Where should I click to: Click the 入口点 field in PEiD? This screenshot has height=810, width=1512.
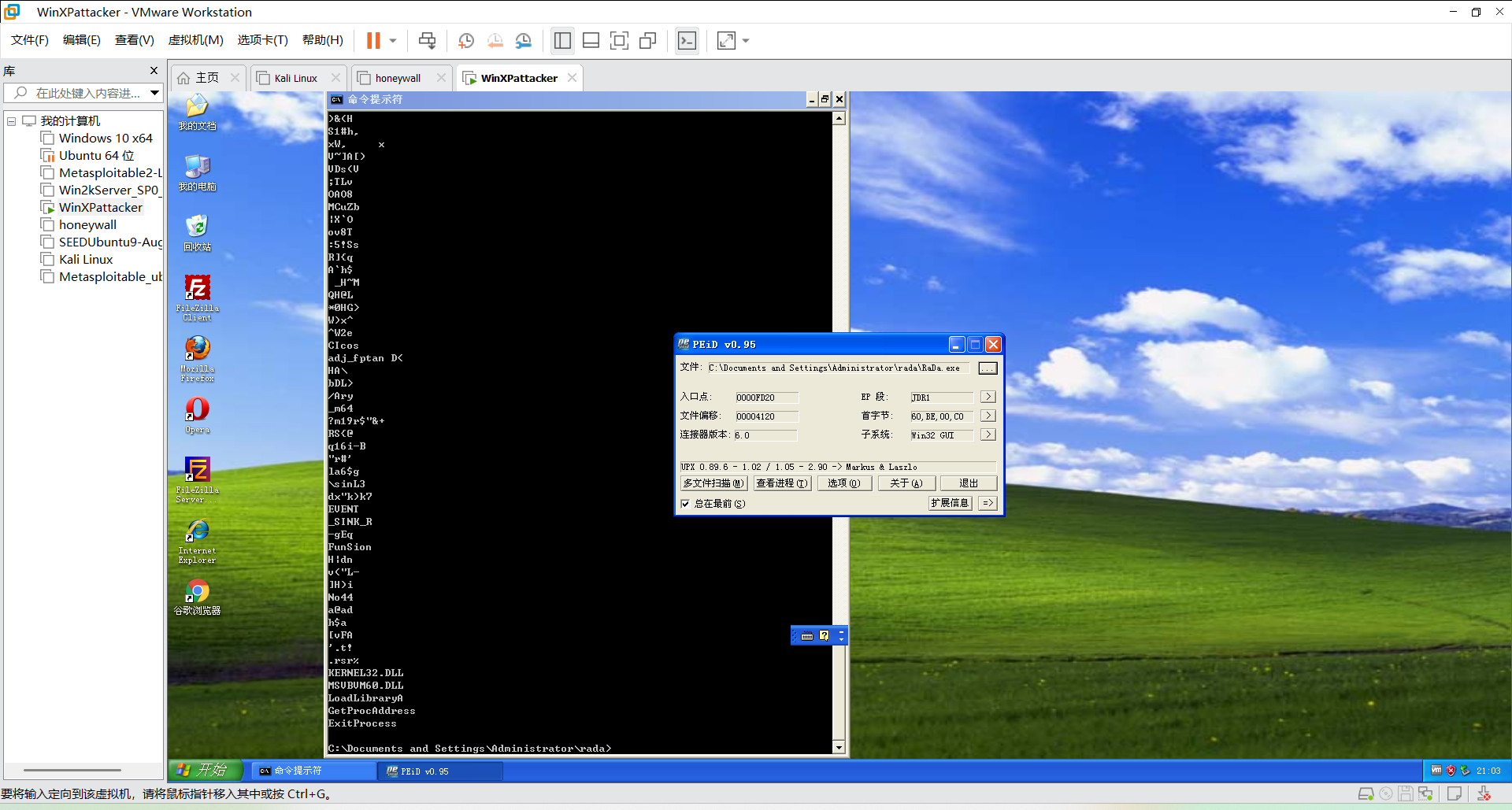pyautogui.click(x=766, y=398)
